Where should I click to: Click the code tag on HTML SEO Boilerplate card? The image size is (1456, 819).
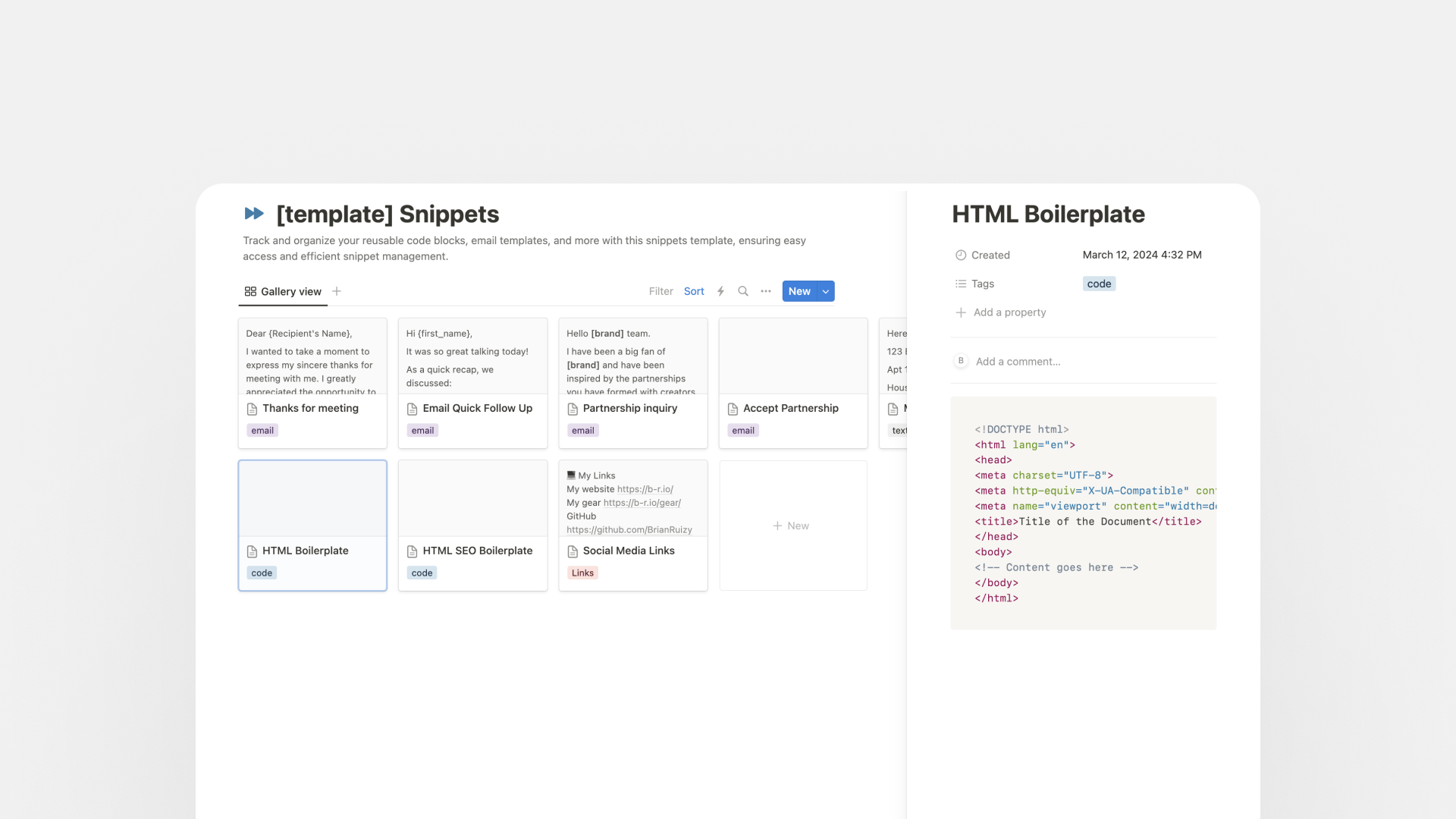pos(422,573)
